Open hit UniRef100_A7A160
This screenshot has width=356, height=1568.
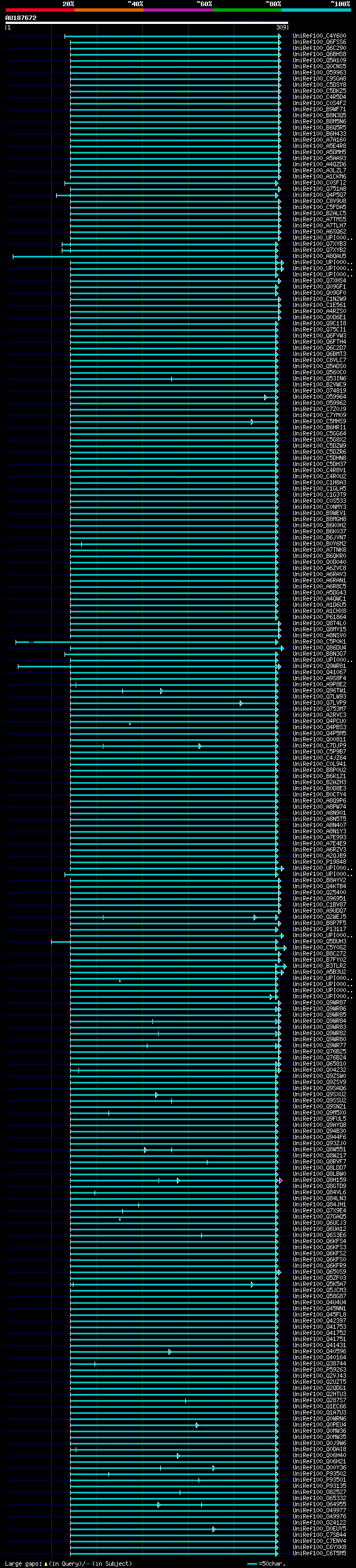pos(319,140)
